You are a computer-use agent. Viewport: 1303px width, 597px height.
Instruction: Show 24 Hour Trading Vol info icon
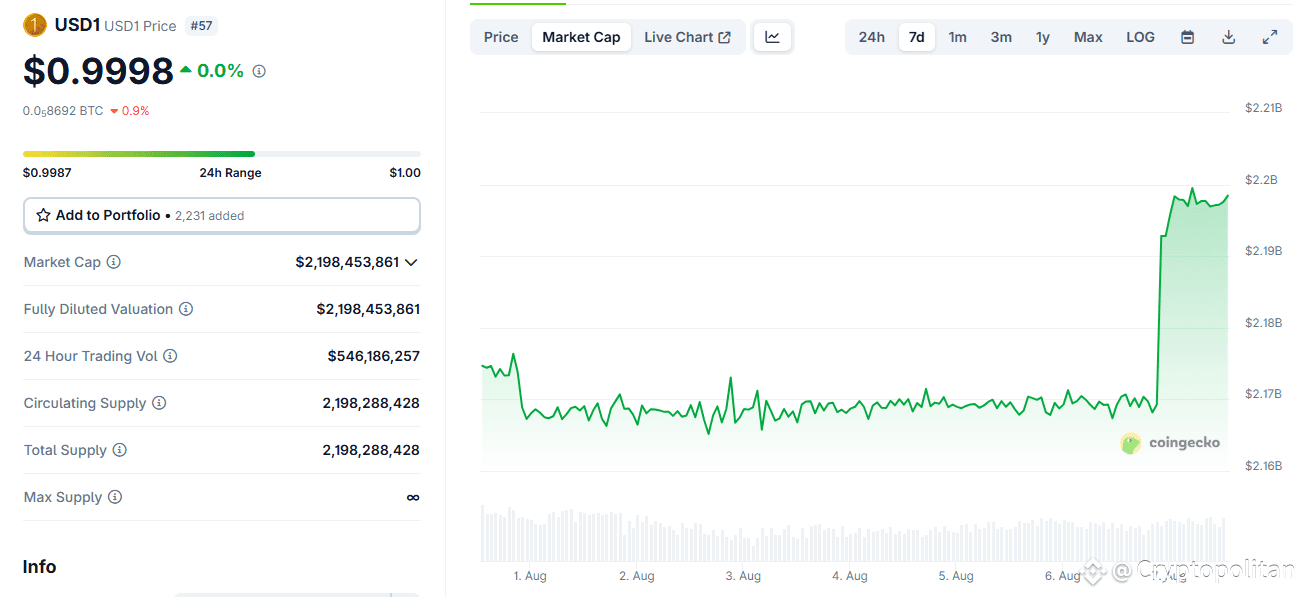pyautogui.click(x=170, y=356)
